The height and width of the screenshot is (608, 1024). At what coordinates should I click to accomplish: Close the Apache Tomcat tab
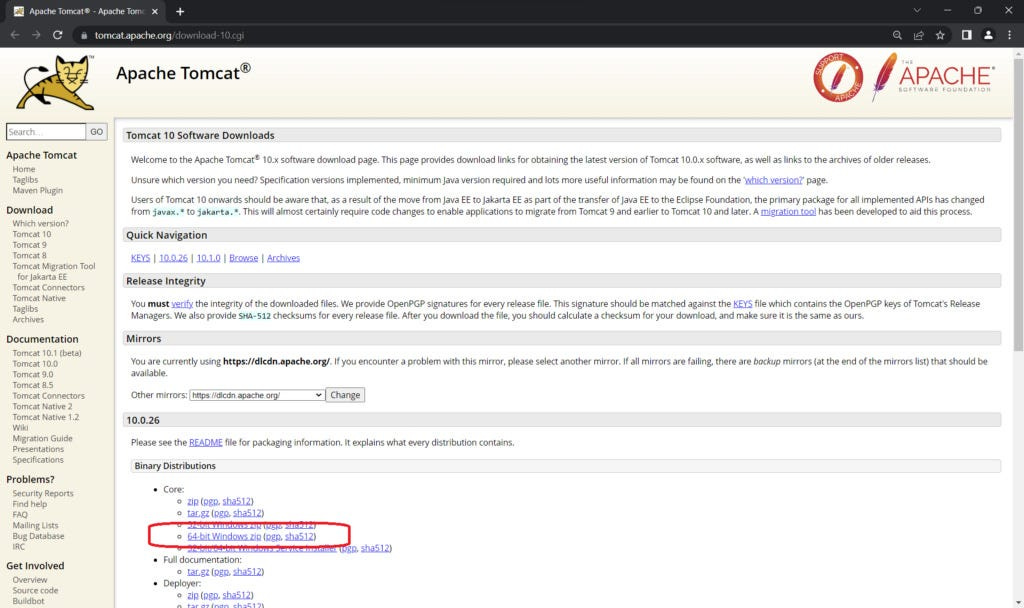[155, 11]
